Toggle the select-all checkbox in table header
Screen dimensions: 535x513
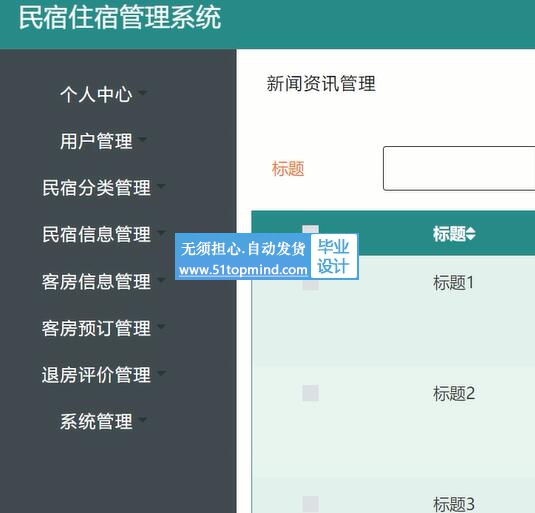[310, 229]
